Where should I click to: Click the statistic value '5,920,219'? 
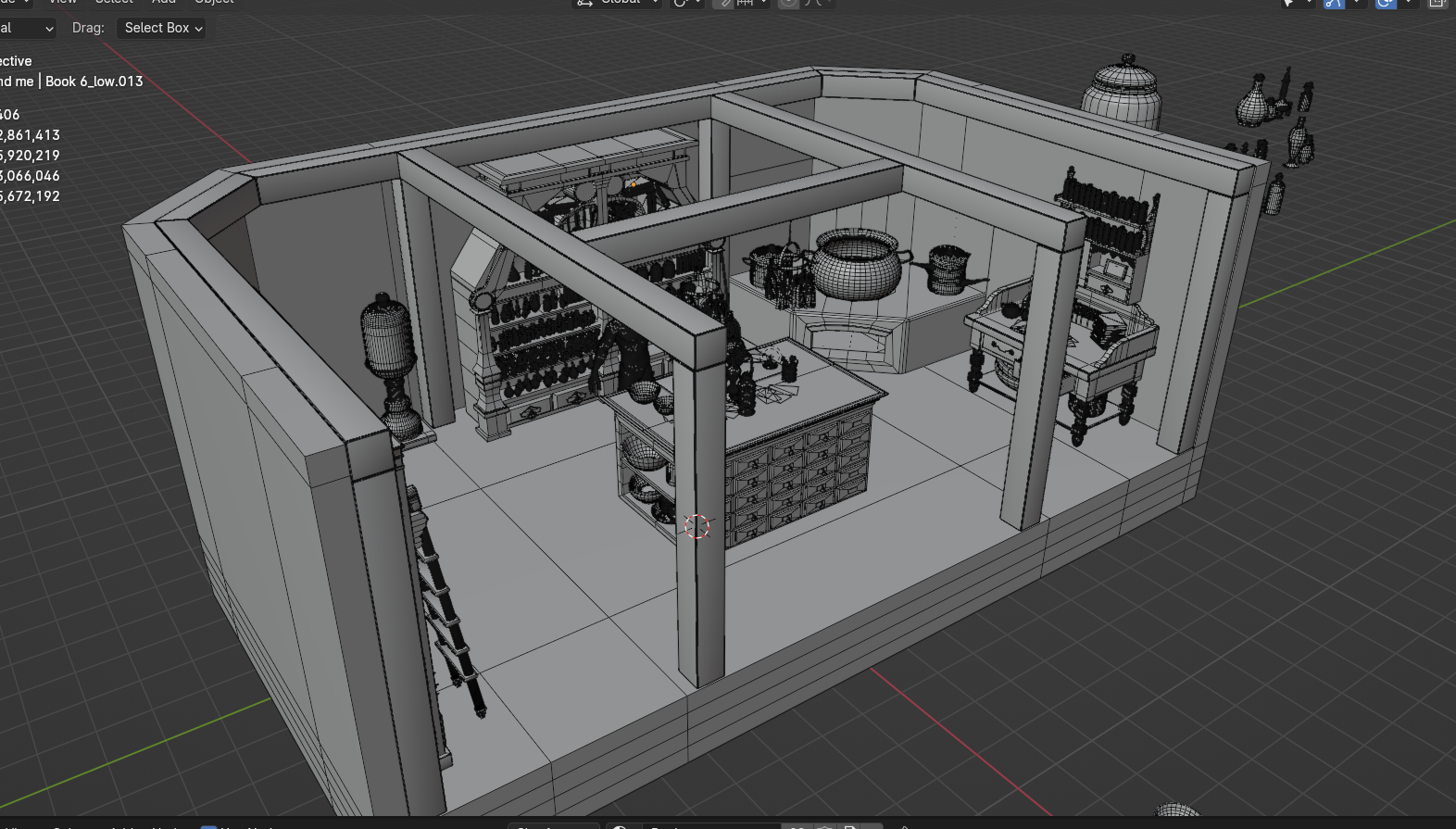(x=31, y=156)
